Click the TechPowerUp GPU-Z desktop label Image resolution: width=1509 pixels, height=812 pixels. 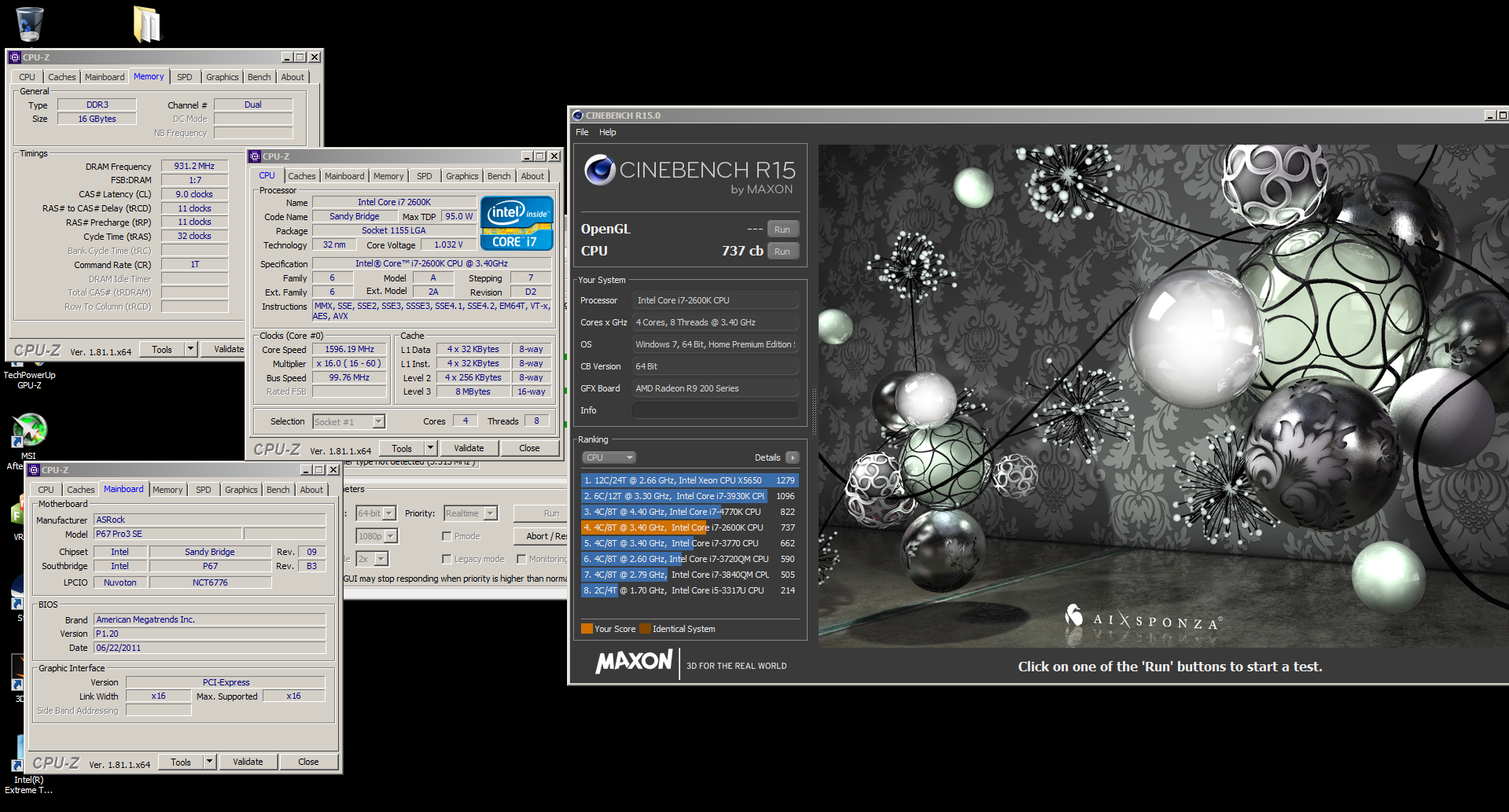click(29, 380)
